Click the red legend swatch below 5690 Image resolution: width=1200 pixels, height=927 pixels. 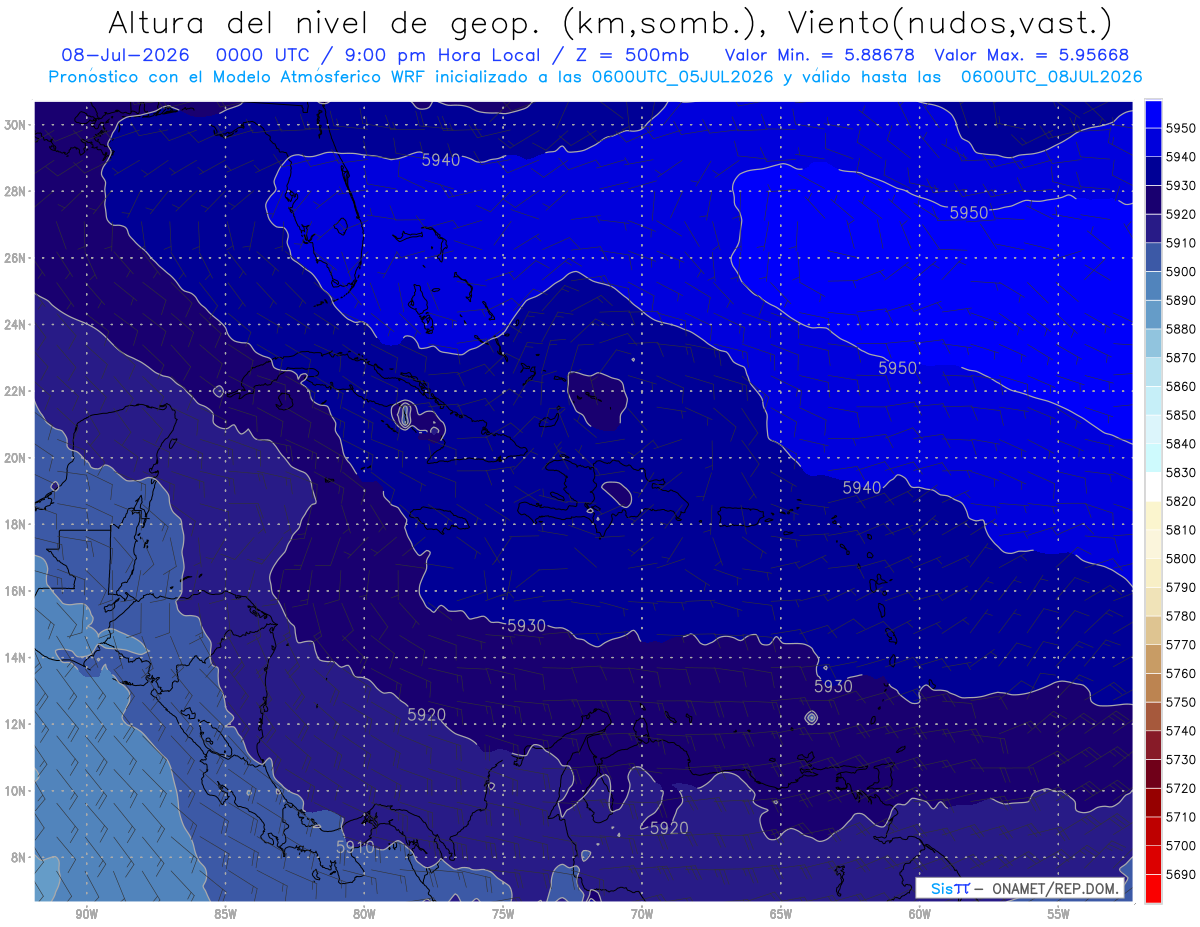tap(1153, 888)
